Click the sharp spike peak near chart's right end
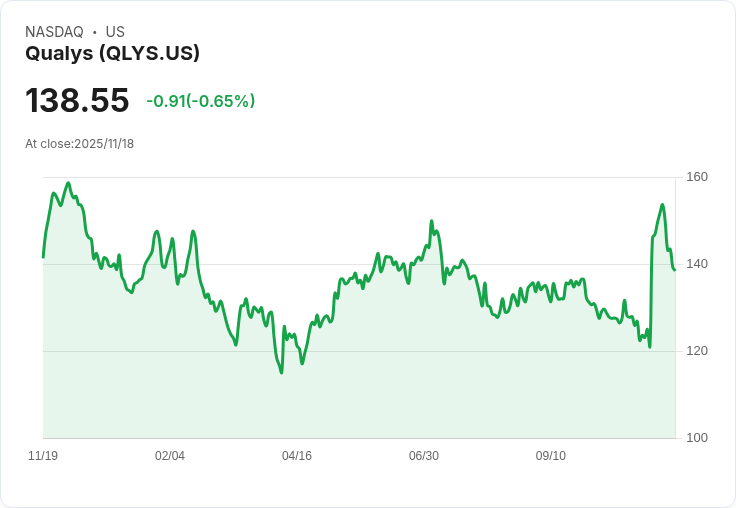 click(662, 205)
